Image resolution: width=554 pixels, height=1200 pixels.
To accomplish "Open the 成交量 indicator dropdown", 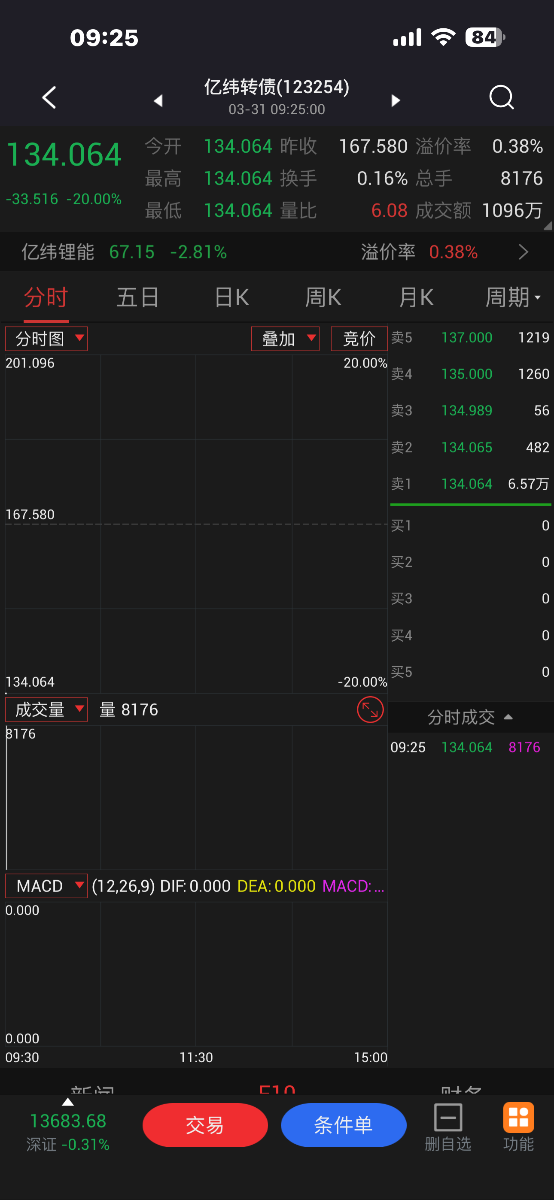I will point(46,709).
